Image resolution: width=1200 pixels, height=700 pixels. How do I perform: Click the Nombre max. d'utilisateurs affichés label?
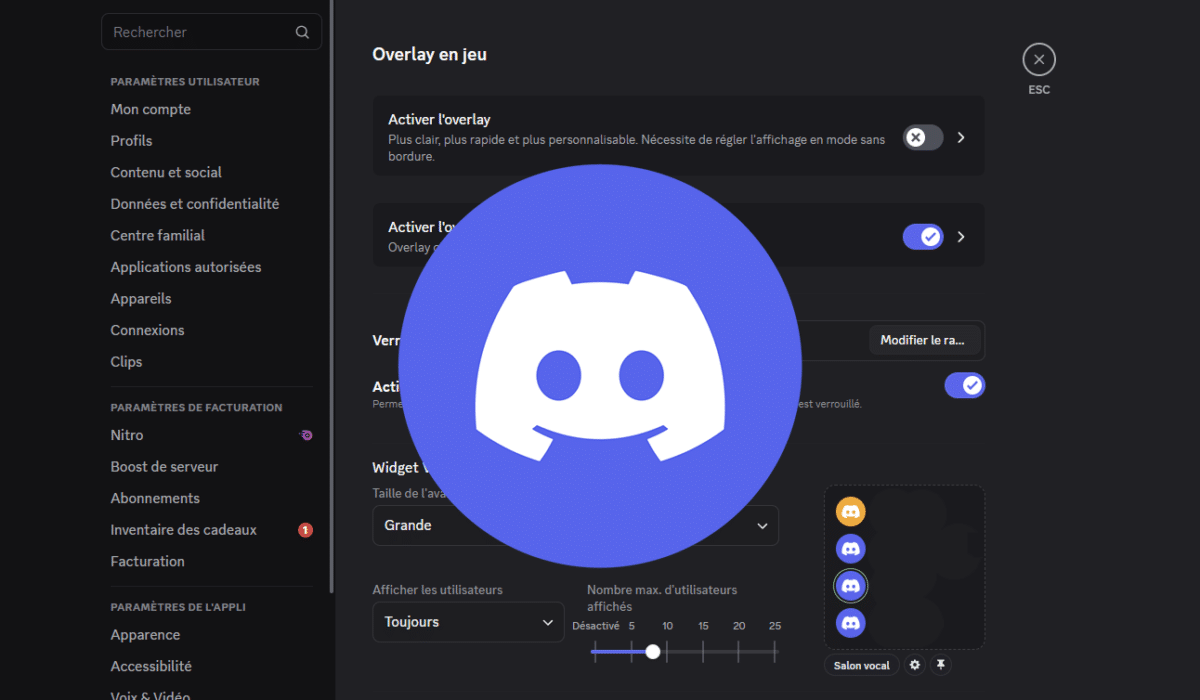click(662, 598)
